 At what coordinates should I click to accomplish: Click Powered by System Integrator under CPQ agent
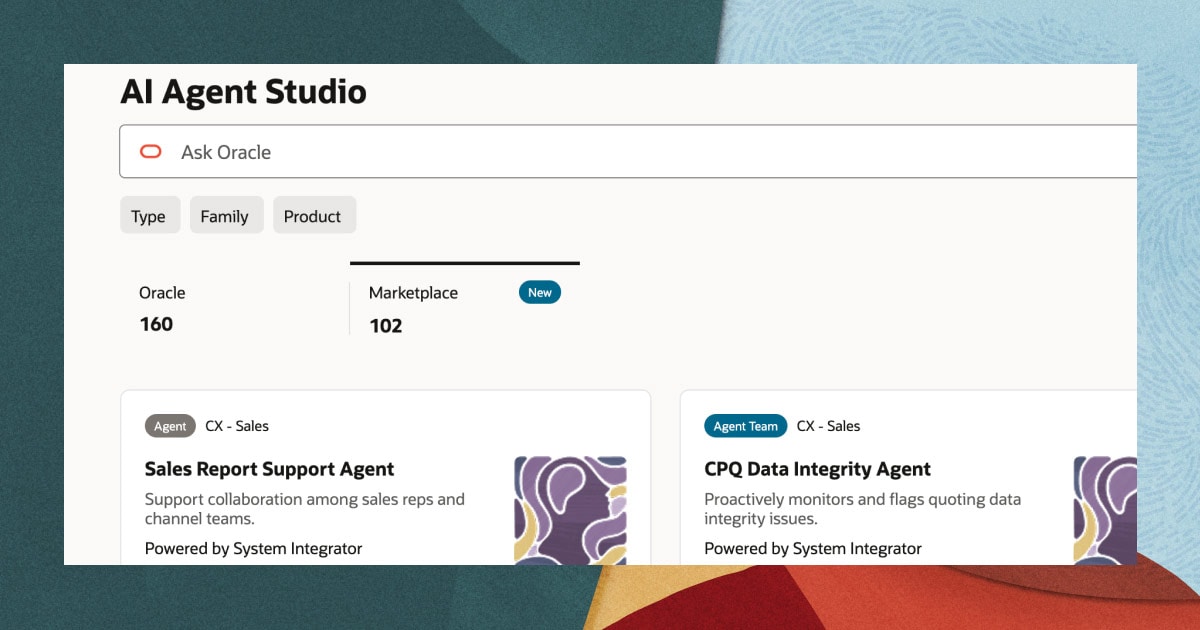pos(813,548)
